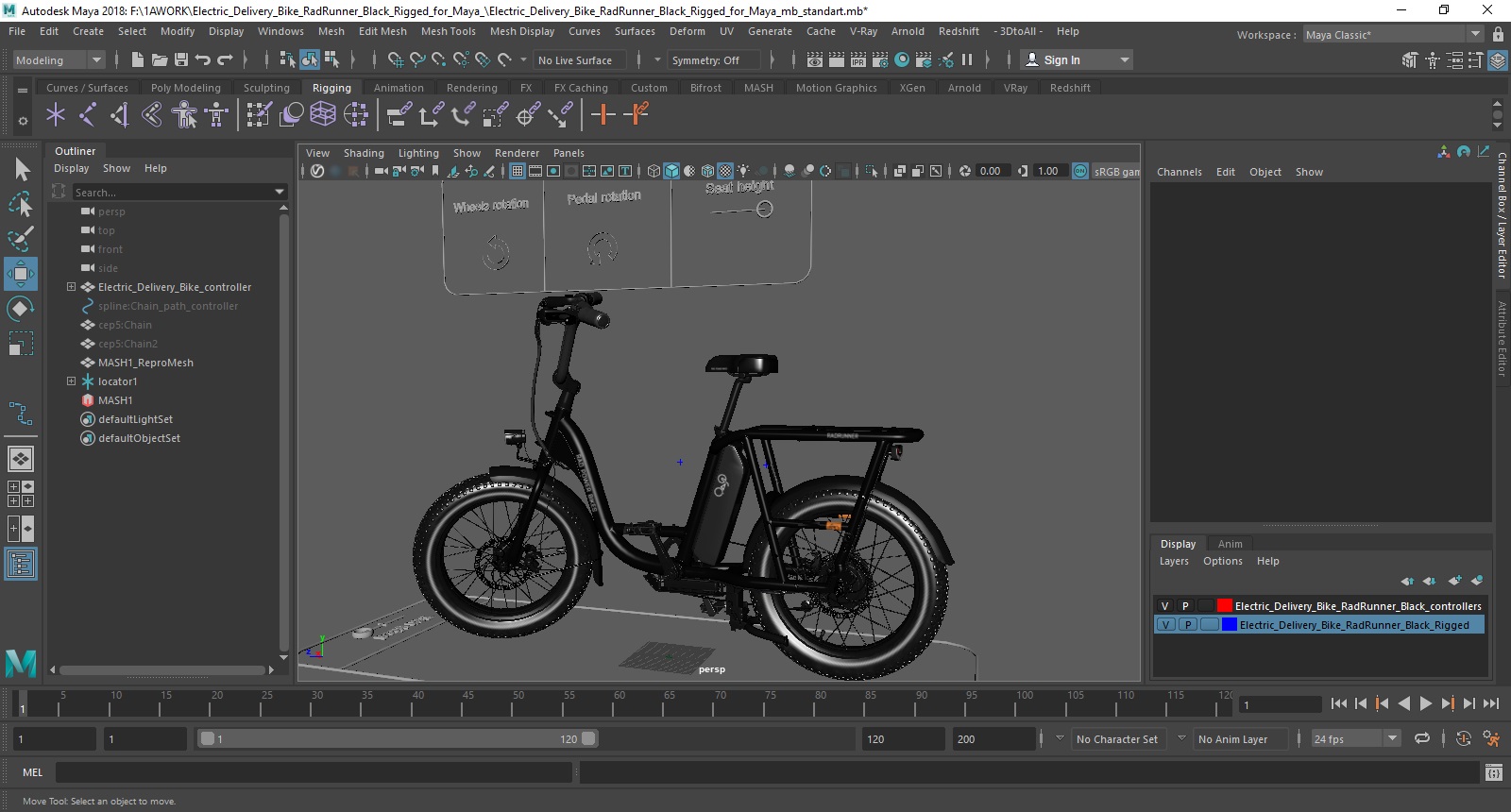Activate the Move tool in toolbox
Viewport: 1511px width, 812px height.
coord(21,274)
